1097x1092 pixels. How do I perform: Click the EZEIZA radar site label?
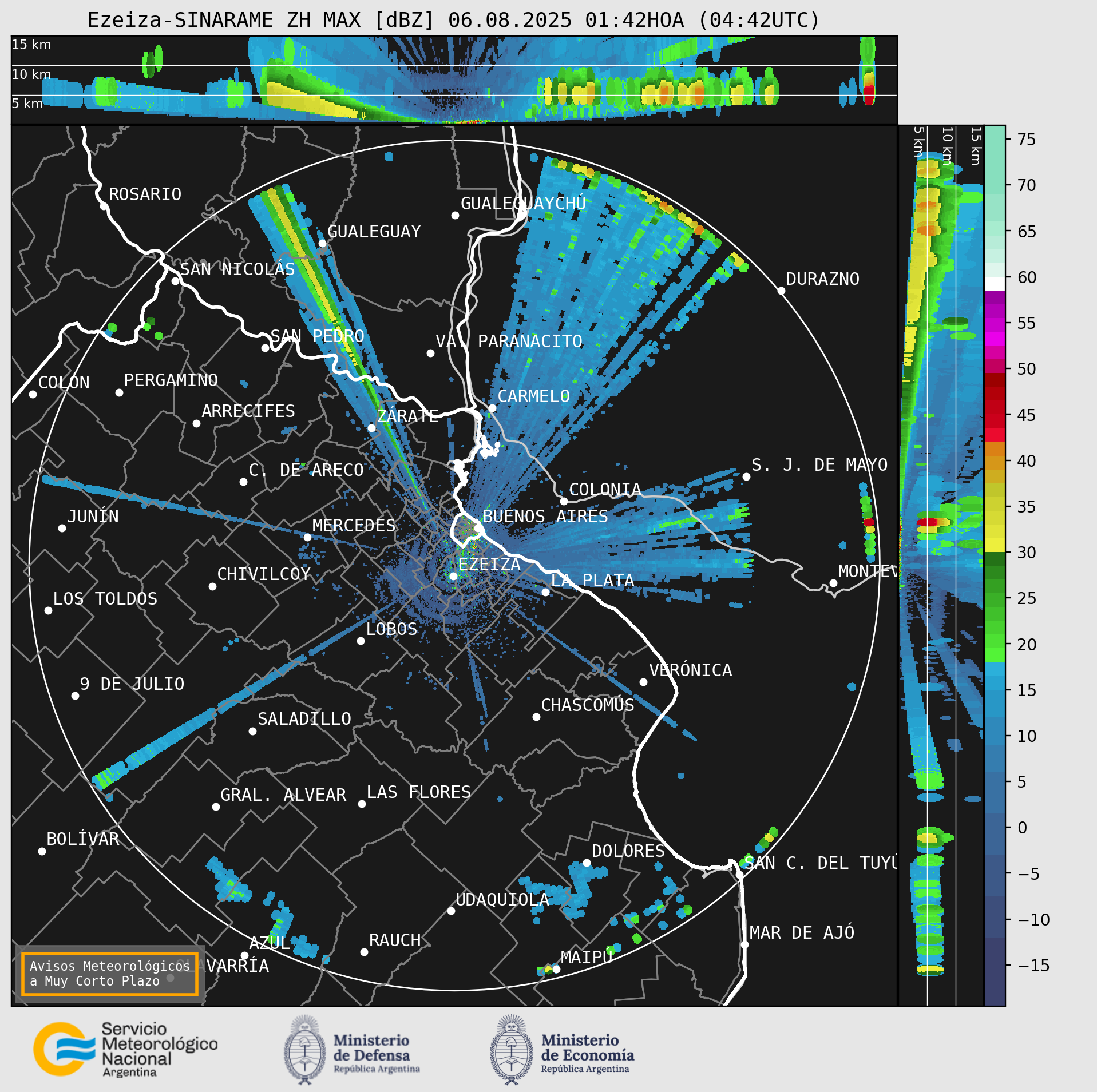(x=489, y=565)
